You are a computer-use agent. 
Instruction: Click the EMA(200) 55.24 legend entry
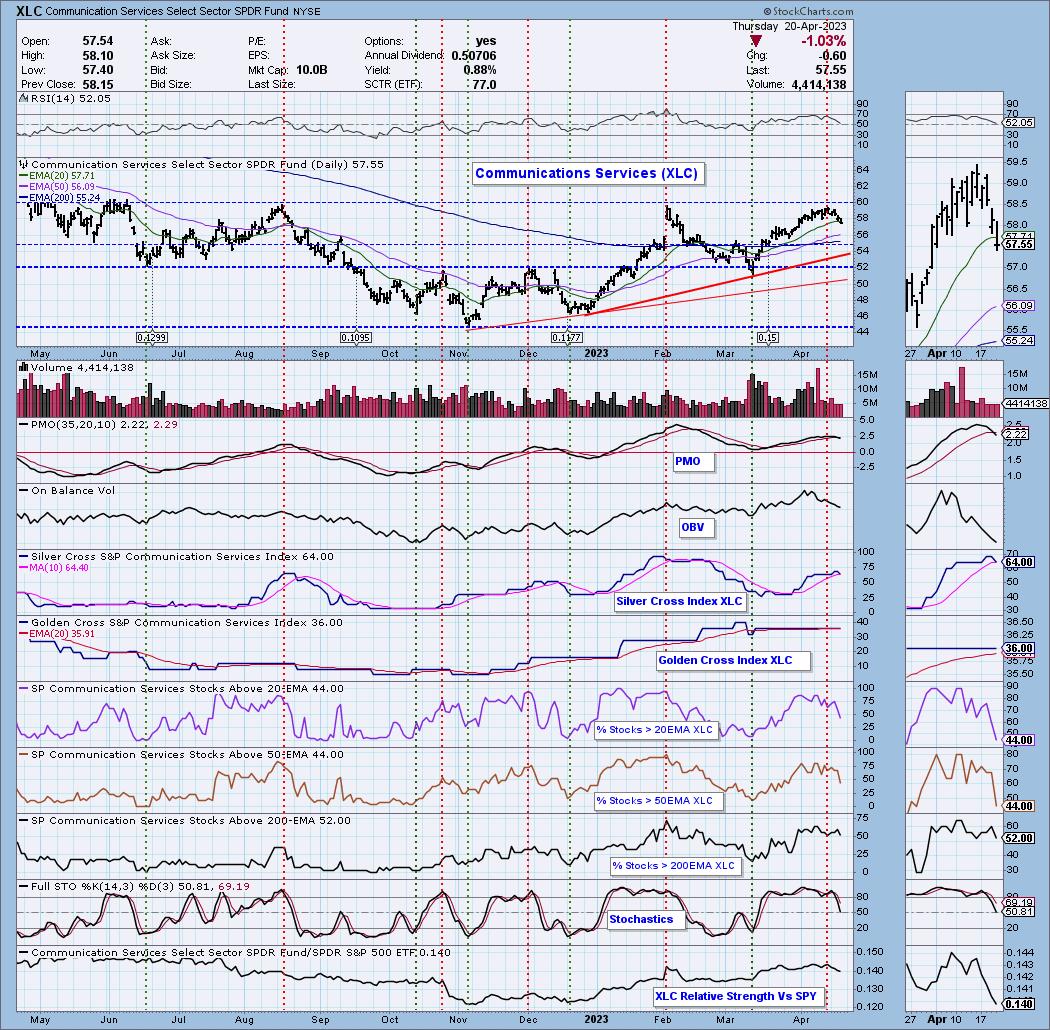click(61, 198)
